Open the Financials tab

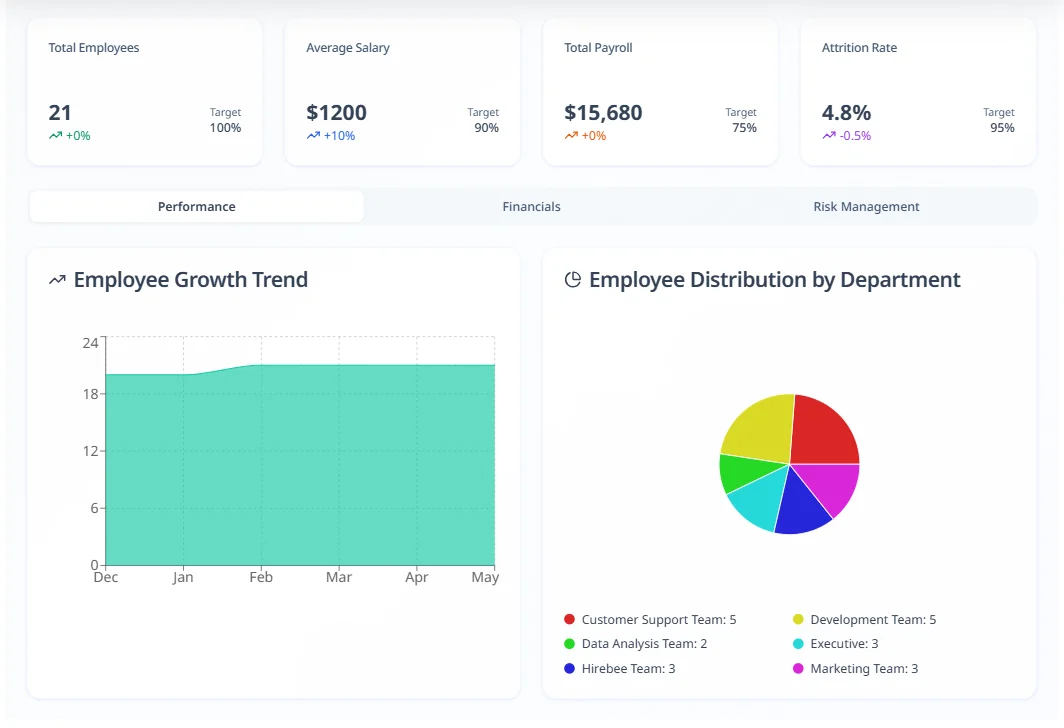[531, 206]
